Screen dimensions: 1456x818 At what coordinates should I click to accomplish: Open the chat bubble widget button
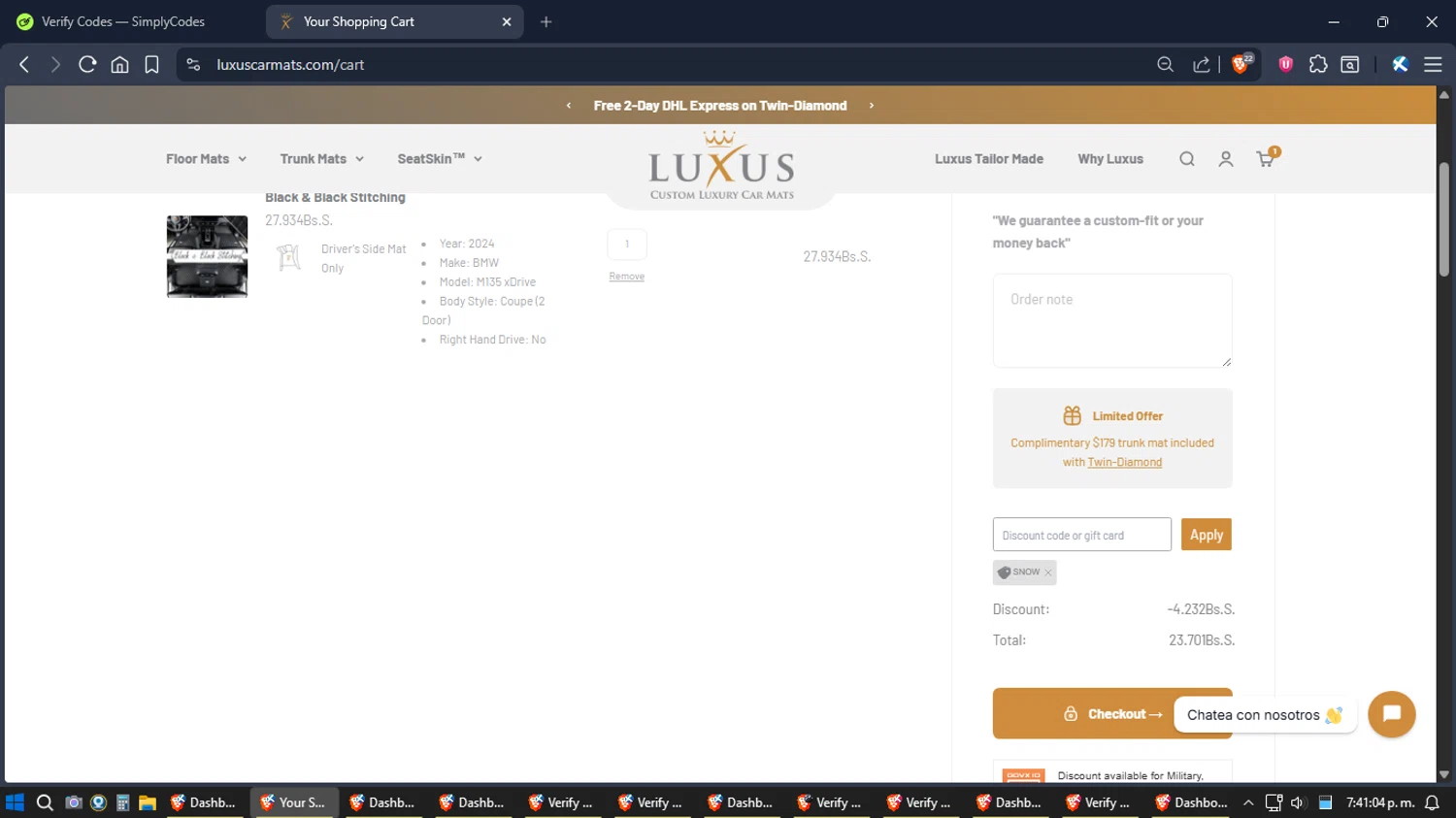pos(1391,714)
